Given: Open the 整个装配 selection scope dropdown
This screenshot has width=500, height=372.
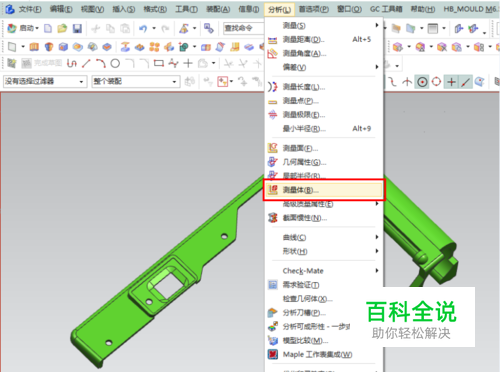Looking at the screenshot, I should click(x=136, y=81).
